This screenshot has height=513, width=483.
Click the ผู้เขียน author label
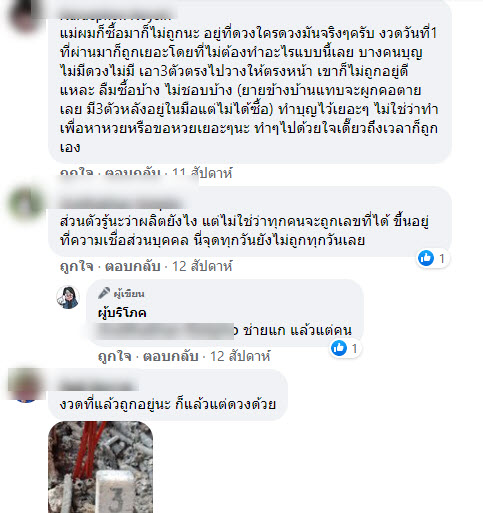coord(129,294)
